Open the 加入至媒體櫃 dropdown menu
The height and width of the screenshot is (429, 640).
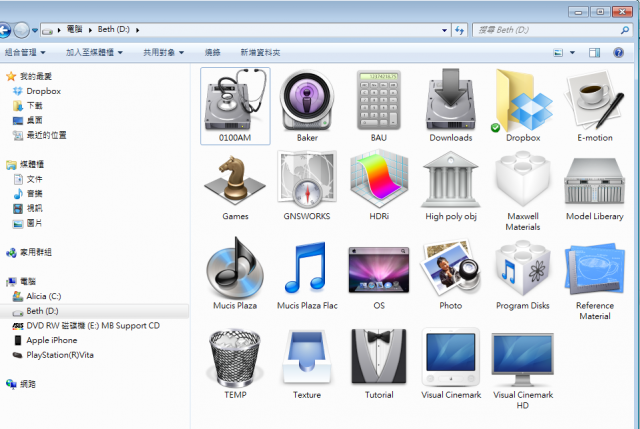[x=94, y=52]
